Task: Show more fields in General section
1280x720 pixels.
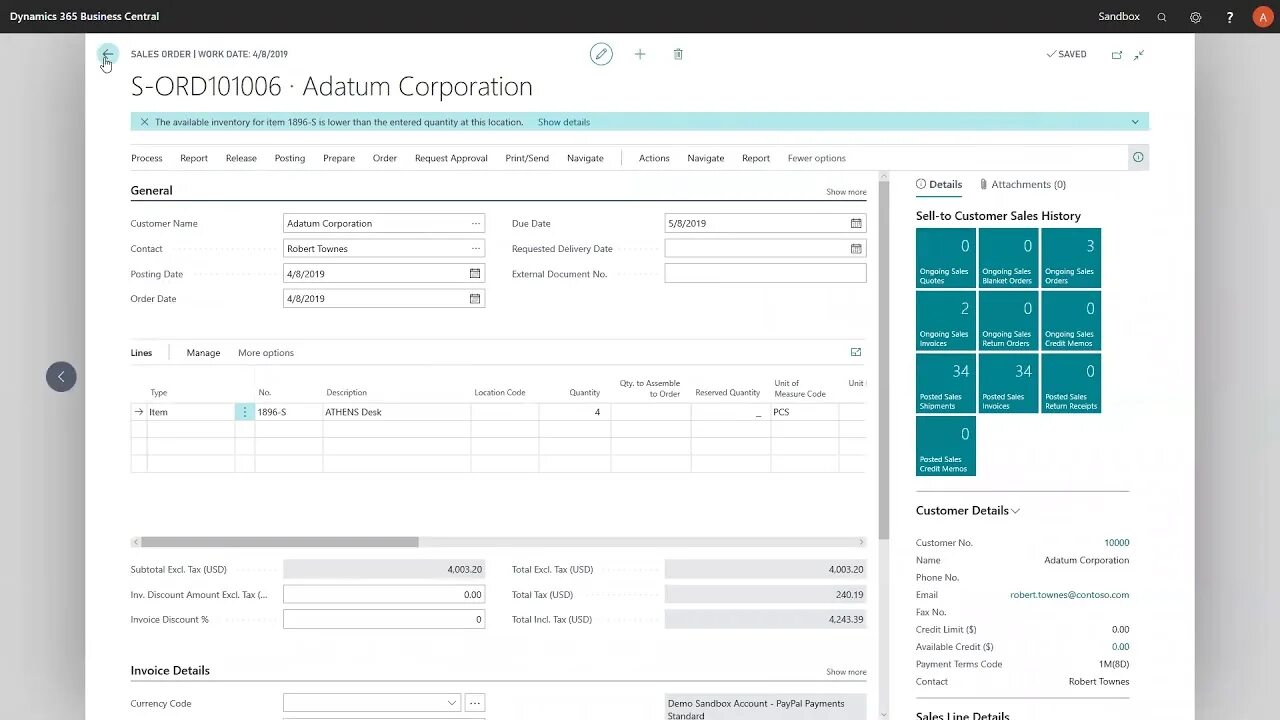Action: pos(846,192)
